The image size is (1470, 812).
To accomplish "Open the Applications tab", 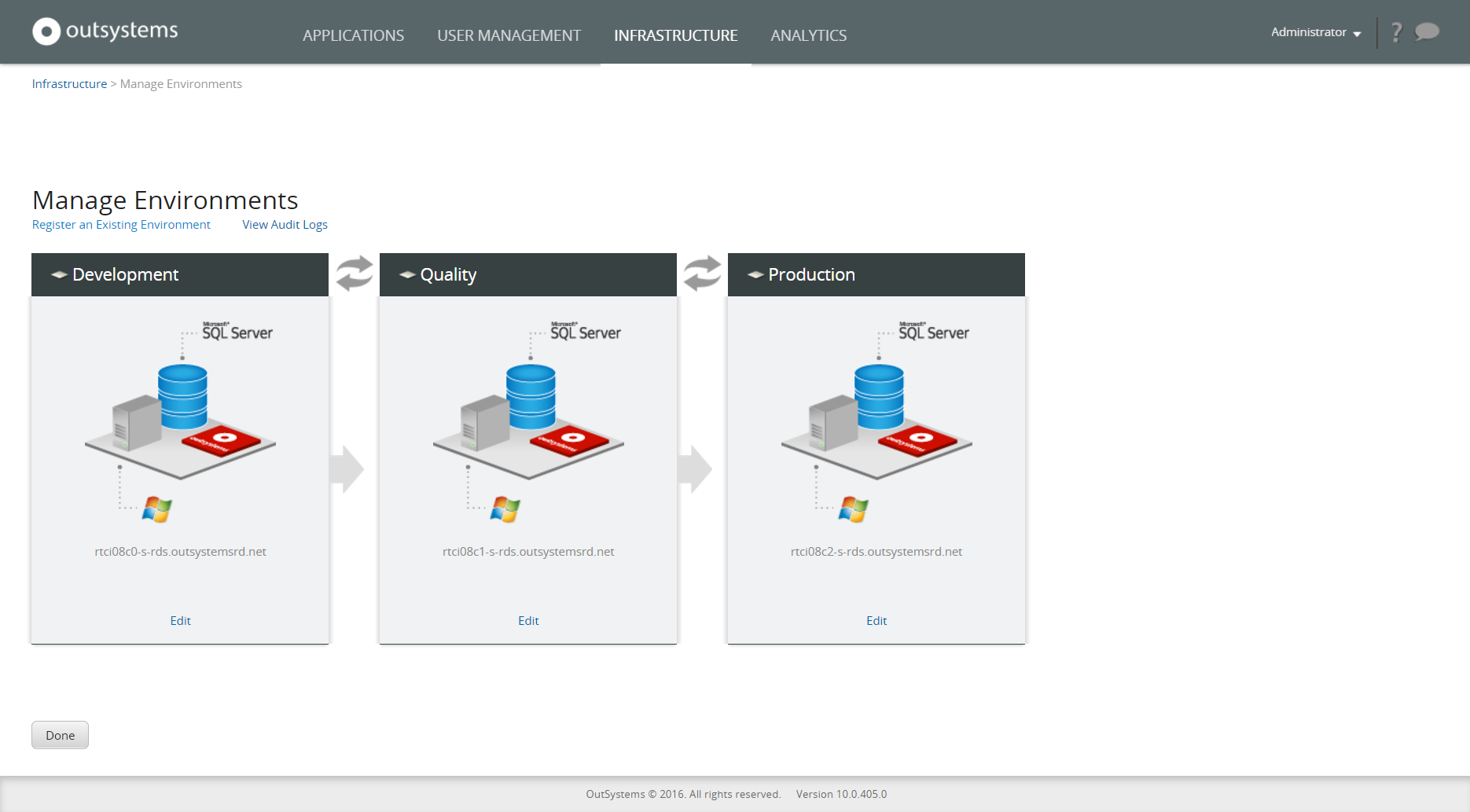I will point(354,35).
